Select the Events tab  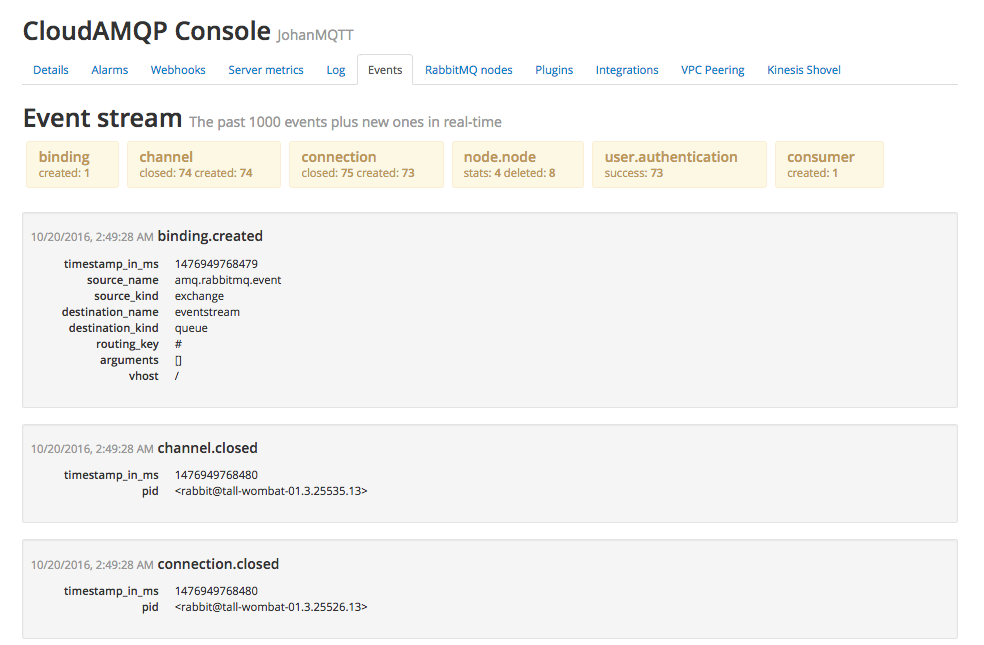[x=385, y=70]
